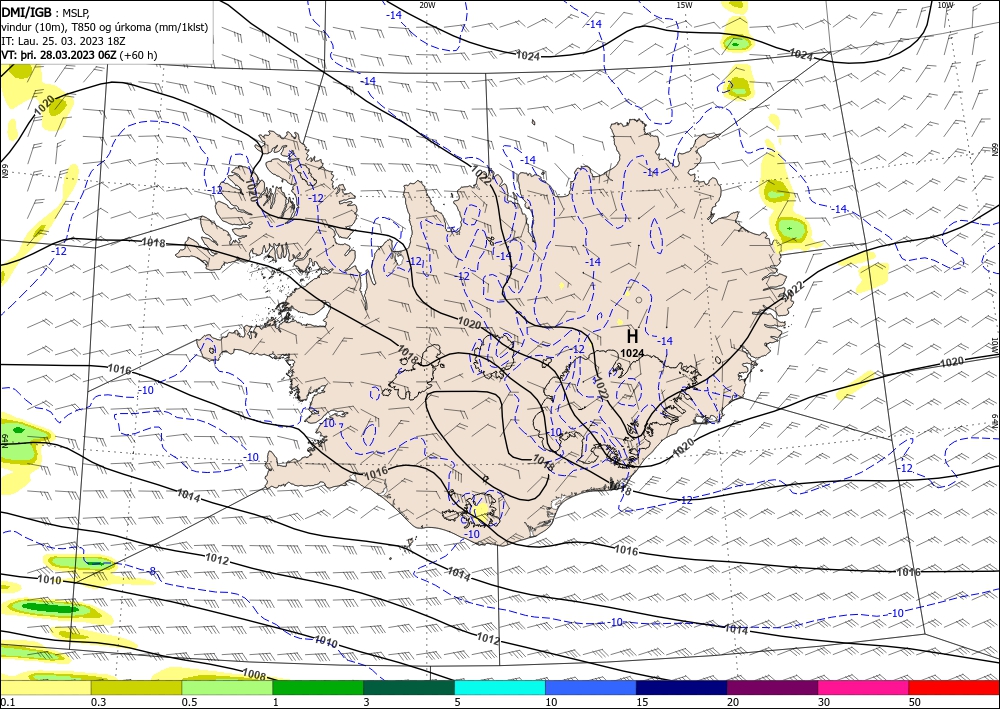The height and width of the screenshot is (709, 1000).
Task: Click the '64N' latitude label on left edge
Action: (x=4, y=441)
